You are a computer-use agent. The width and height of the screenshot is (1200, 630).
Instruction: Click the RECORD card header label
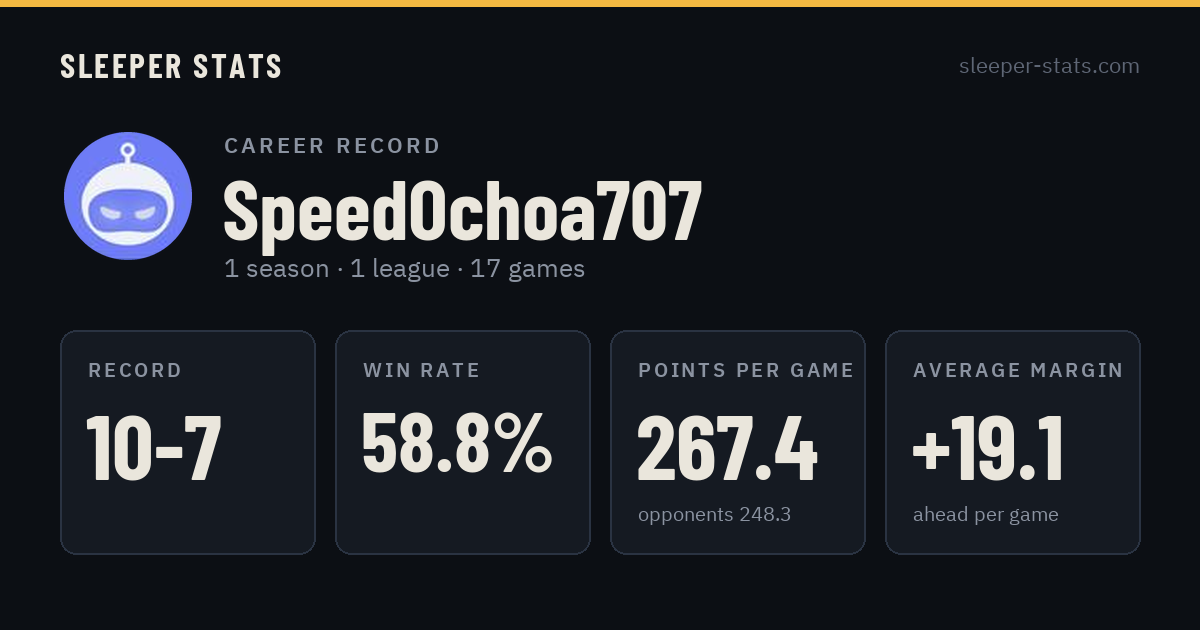click(135, 371)
